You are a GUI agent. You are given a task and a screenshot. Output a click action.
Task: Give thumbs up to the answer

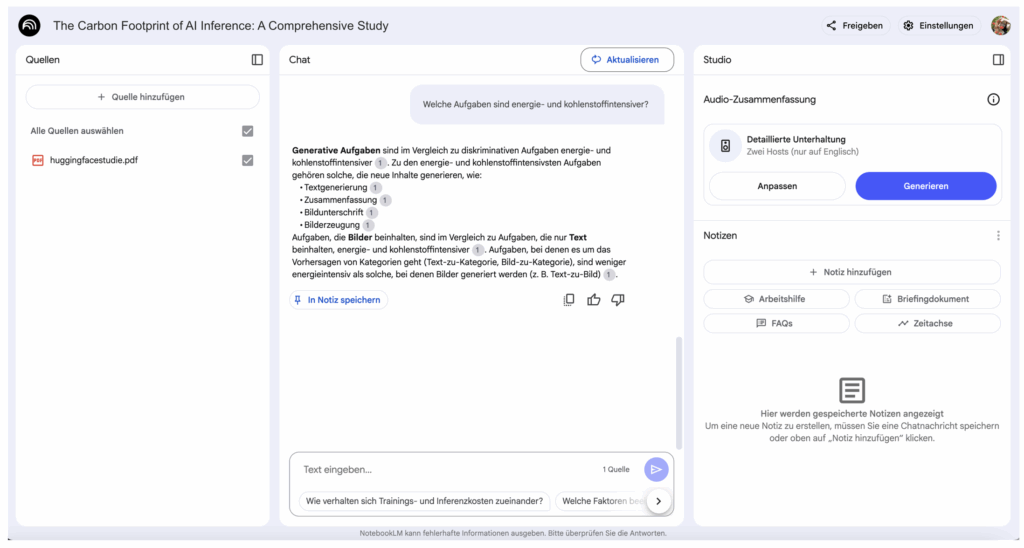[x=594, y=300]
